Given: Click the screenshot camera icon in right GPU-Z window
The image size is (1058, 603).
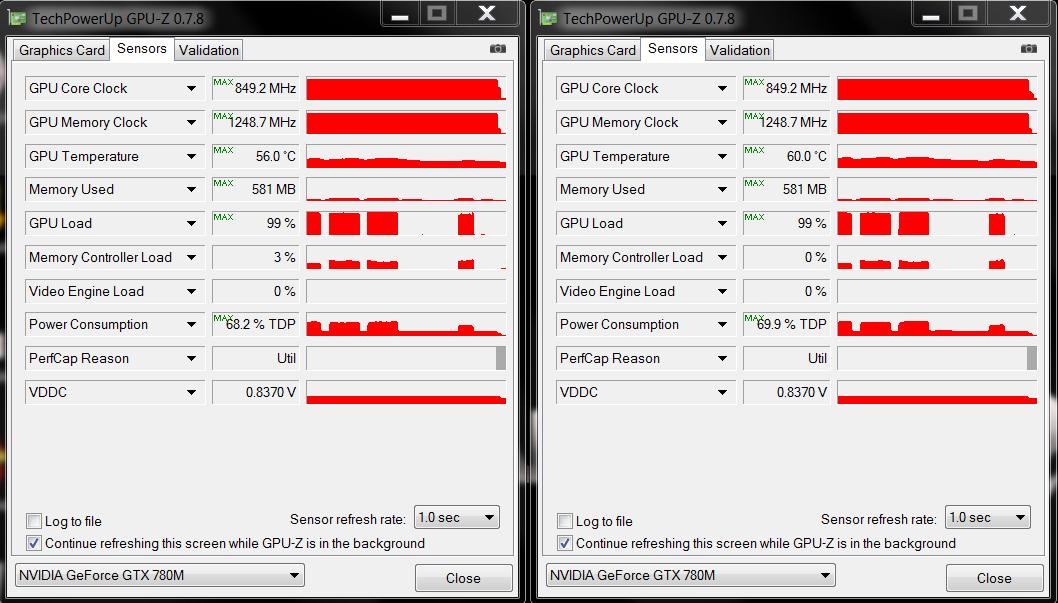Looking at the screenshot, I should pos(1028,49).
